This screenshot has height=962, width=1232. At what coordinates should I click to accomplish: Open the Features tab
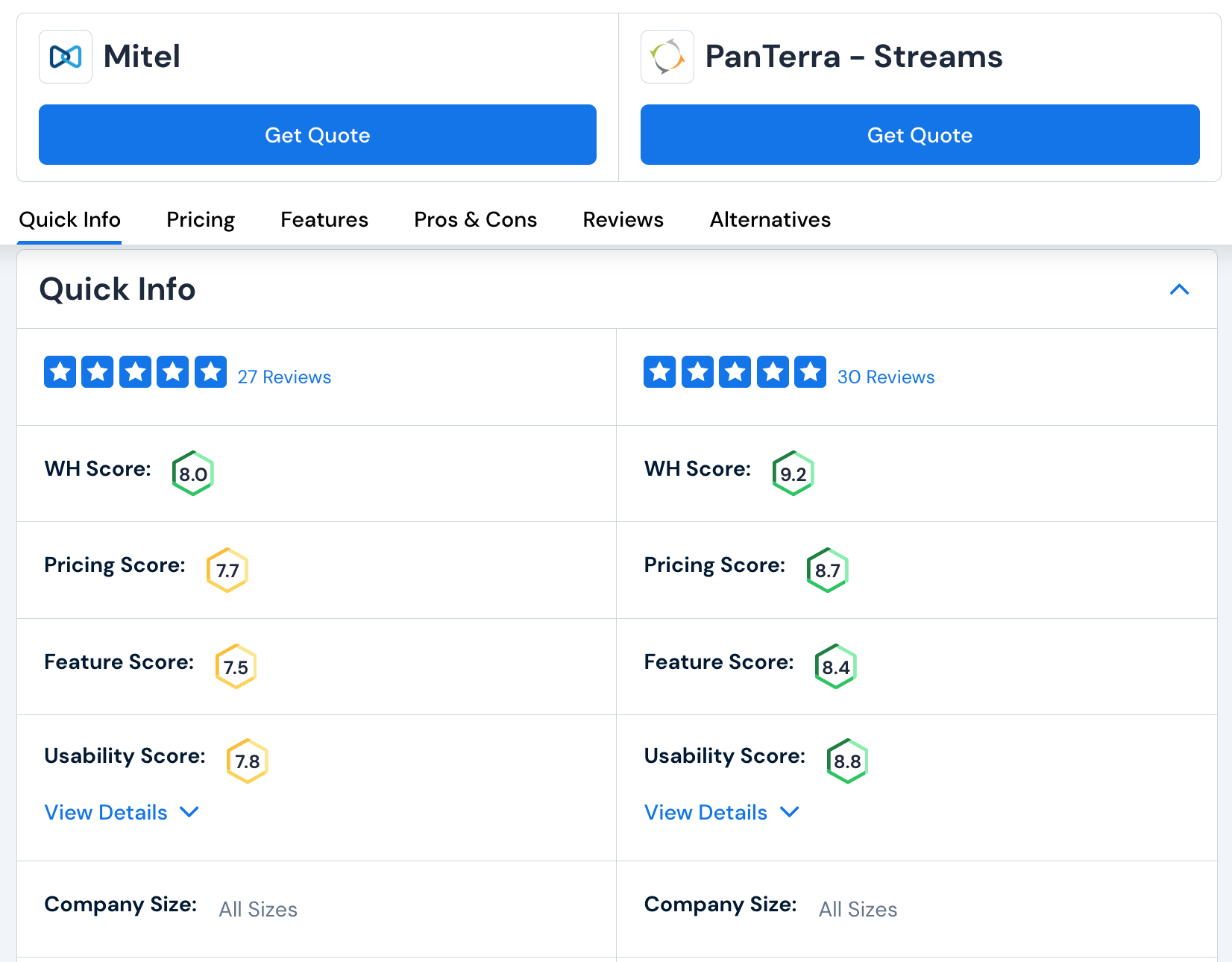pyautogui.click(x=324, y=220)
